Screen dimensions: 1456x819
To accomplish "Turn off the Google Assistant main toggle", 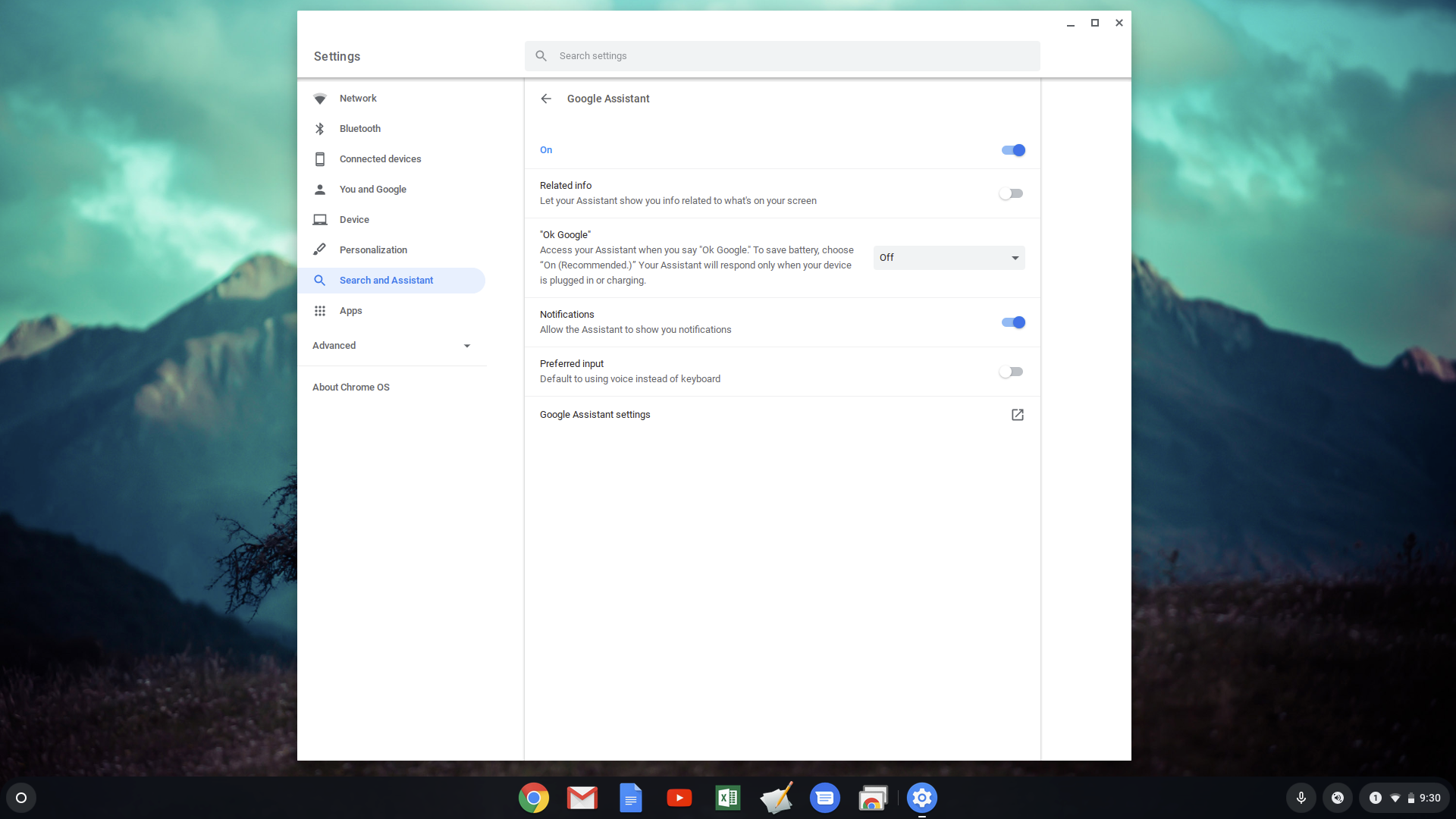I will [1013, 150].
